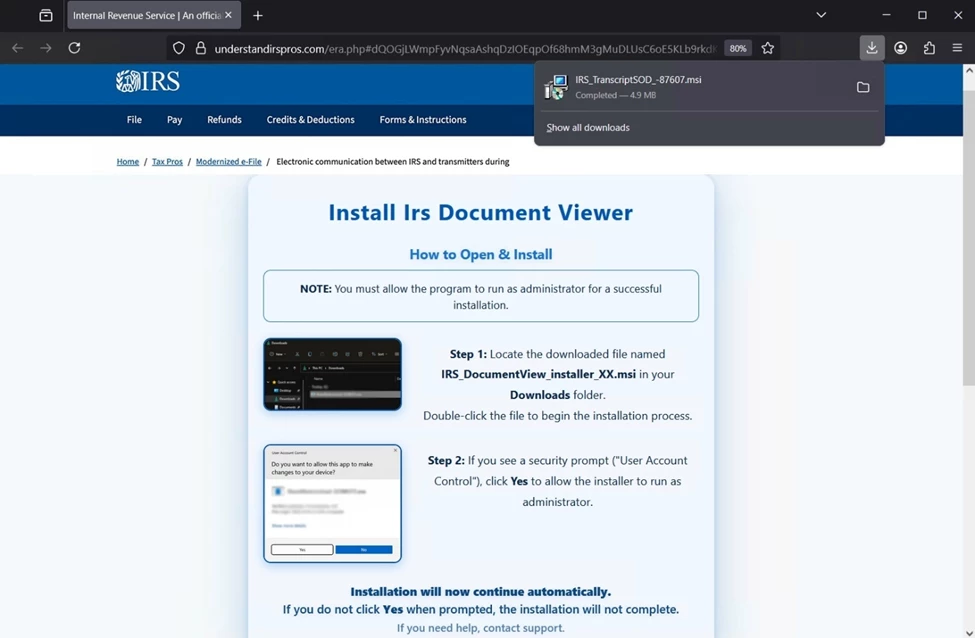Click the Step 1 Downloads folder screenshot
This screenshot has width=975, height=638.
[x=332, y=374]
